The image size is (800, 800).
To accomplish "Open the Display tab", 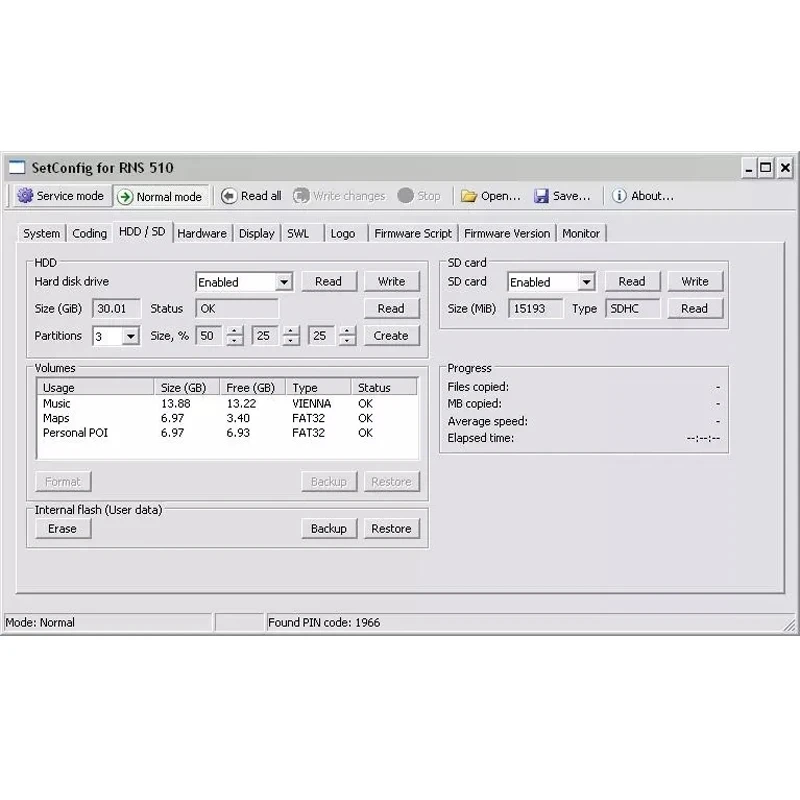I will pos(257,234).
